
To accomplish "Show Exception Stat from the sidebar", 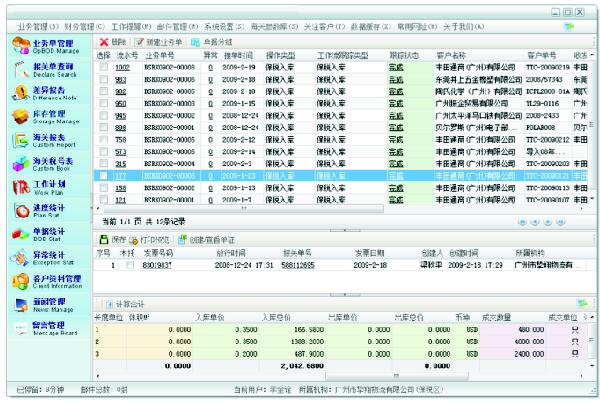I will pyautogui.click(x=44, y=260).
